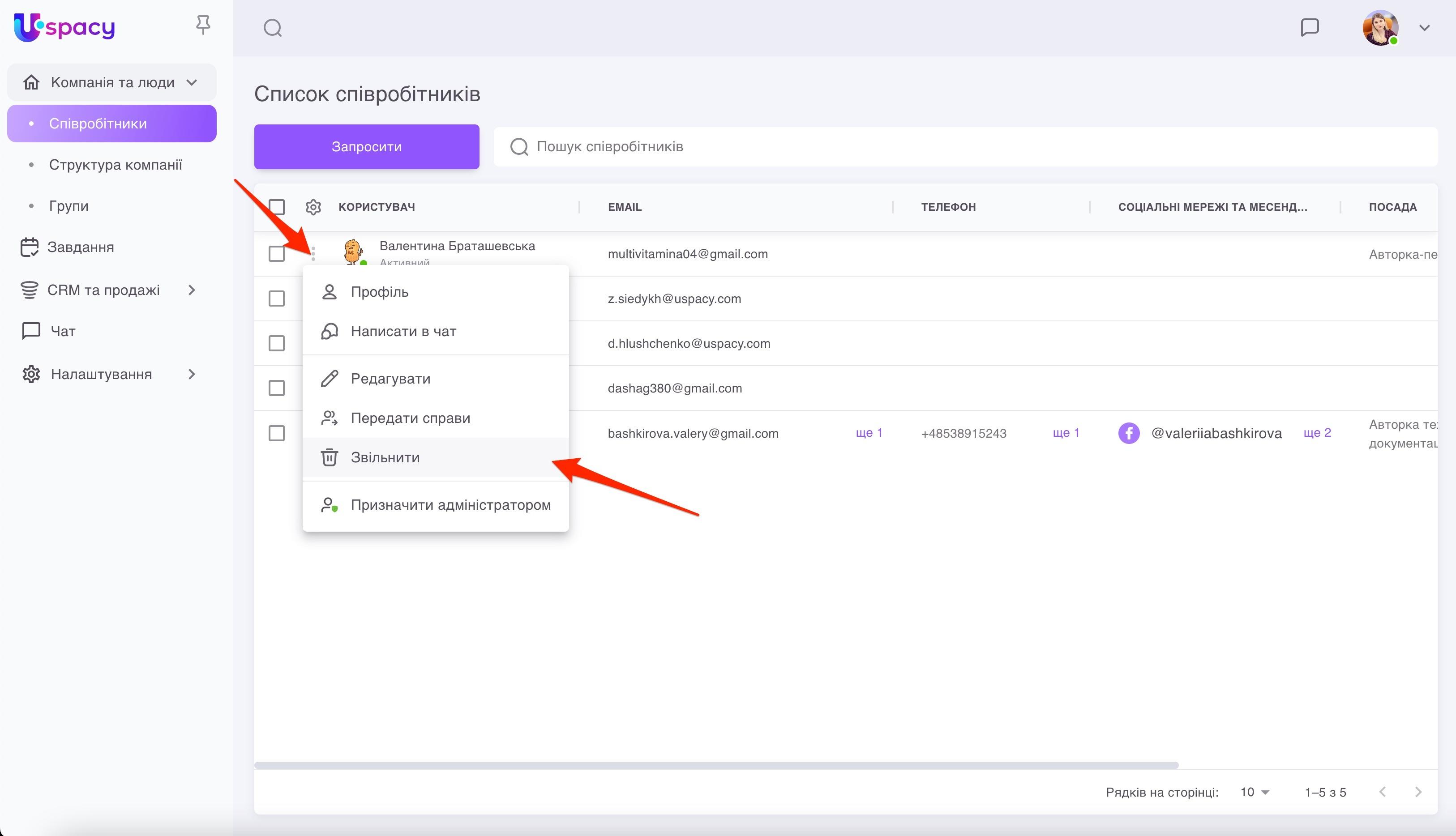Focus the Пошук співробітників search field
Screen dimensions: 1456x836
tap(965, 146)
